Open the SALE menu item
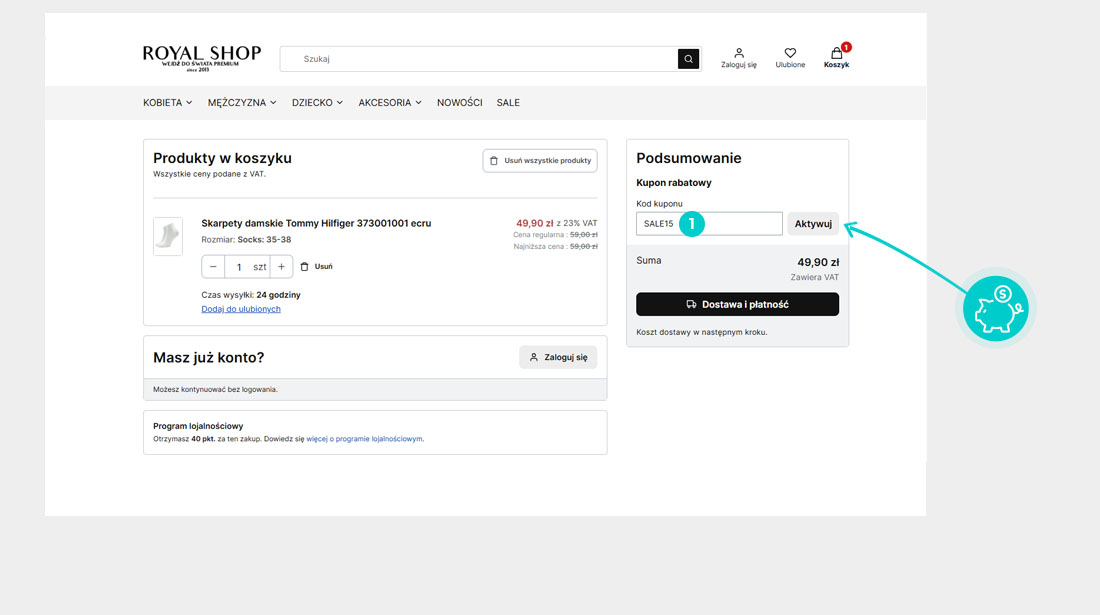Screen dimensions: 1100x615 tap(508, 102)
